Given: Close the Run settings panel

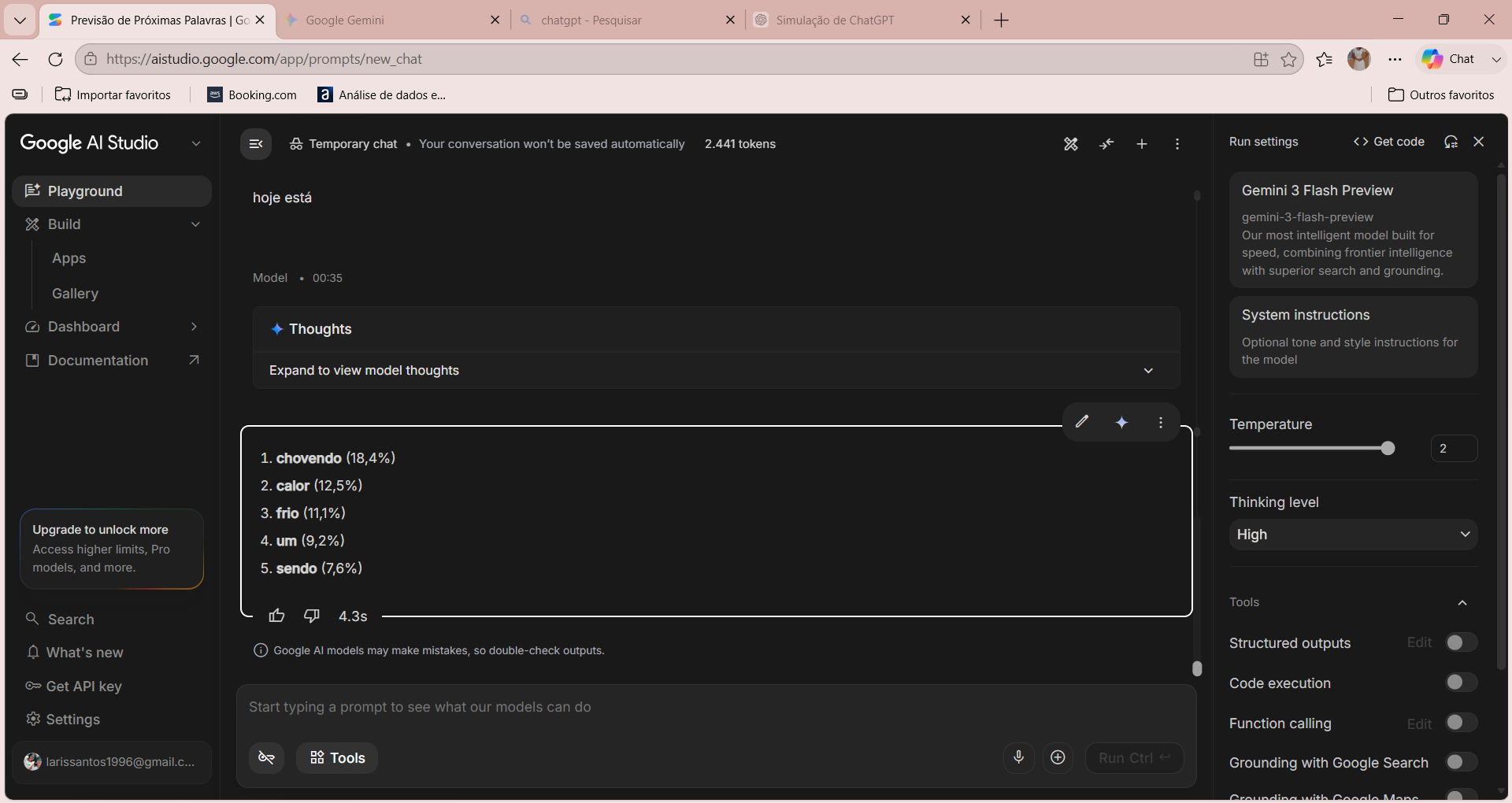Looking at the screenshot, I should [1479, 142].
